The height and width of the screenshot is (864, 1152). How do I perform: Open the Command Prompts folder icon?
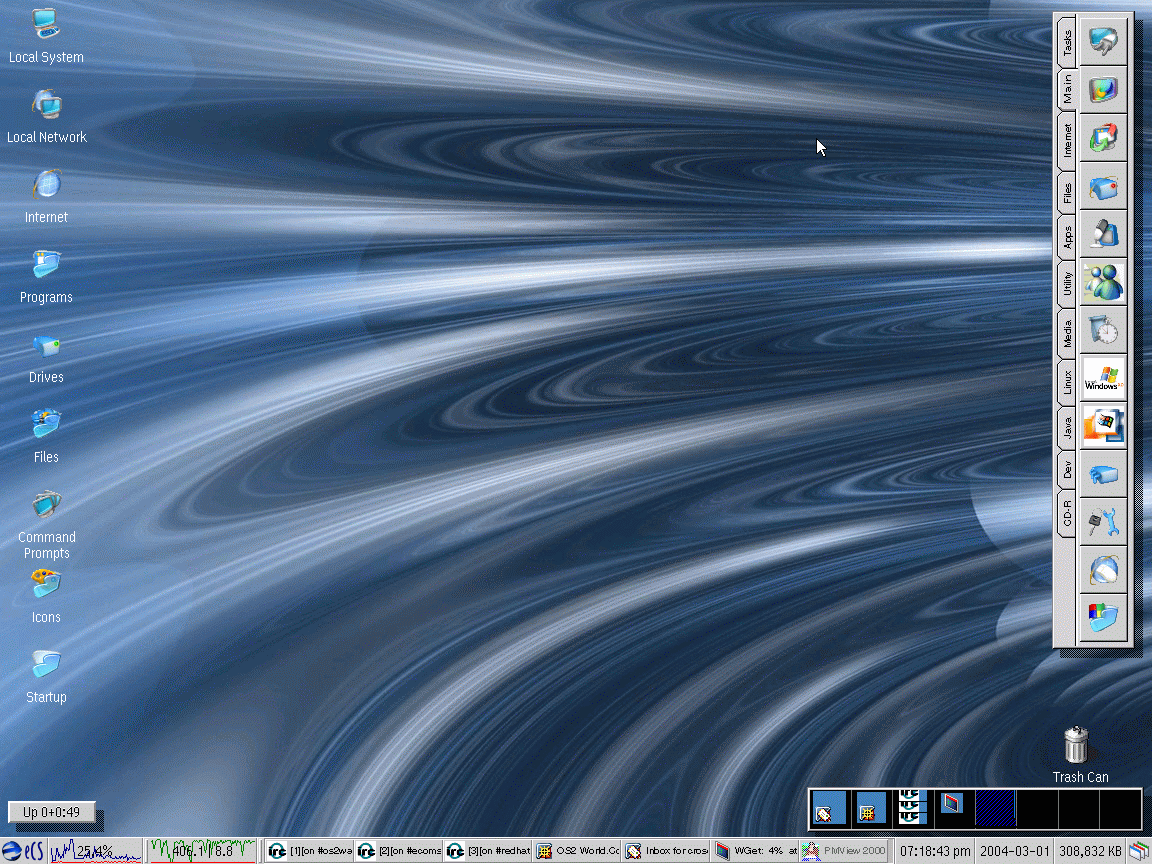[46, 504]
